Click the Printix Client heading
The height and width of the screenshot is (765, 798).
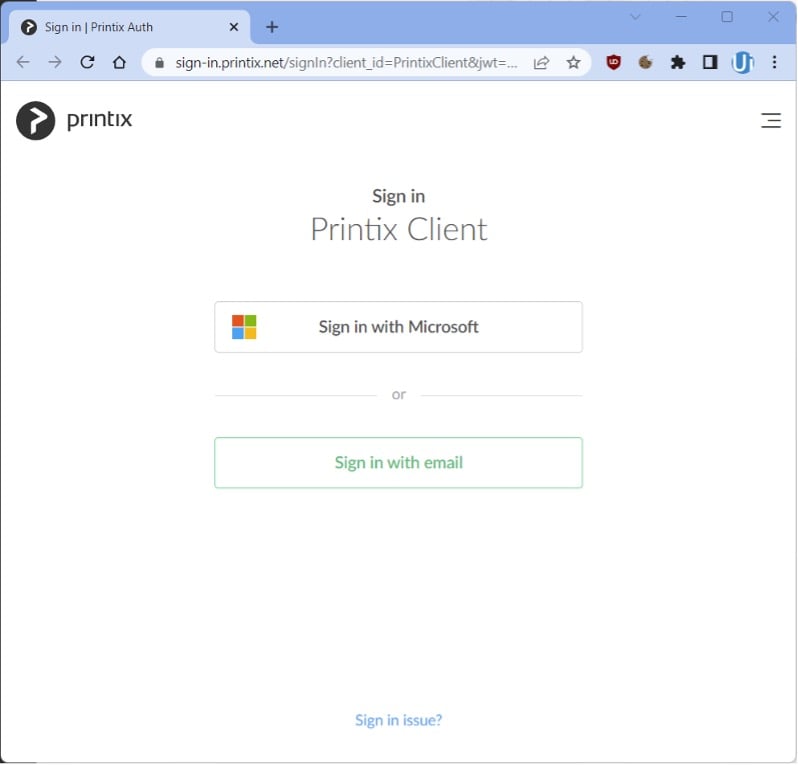(x=398, y=229)
